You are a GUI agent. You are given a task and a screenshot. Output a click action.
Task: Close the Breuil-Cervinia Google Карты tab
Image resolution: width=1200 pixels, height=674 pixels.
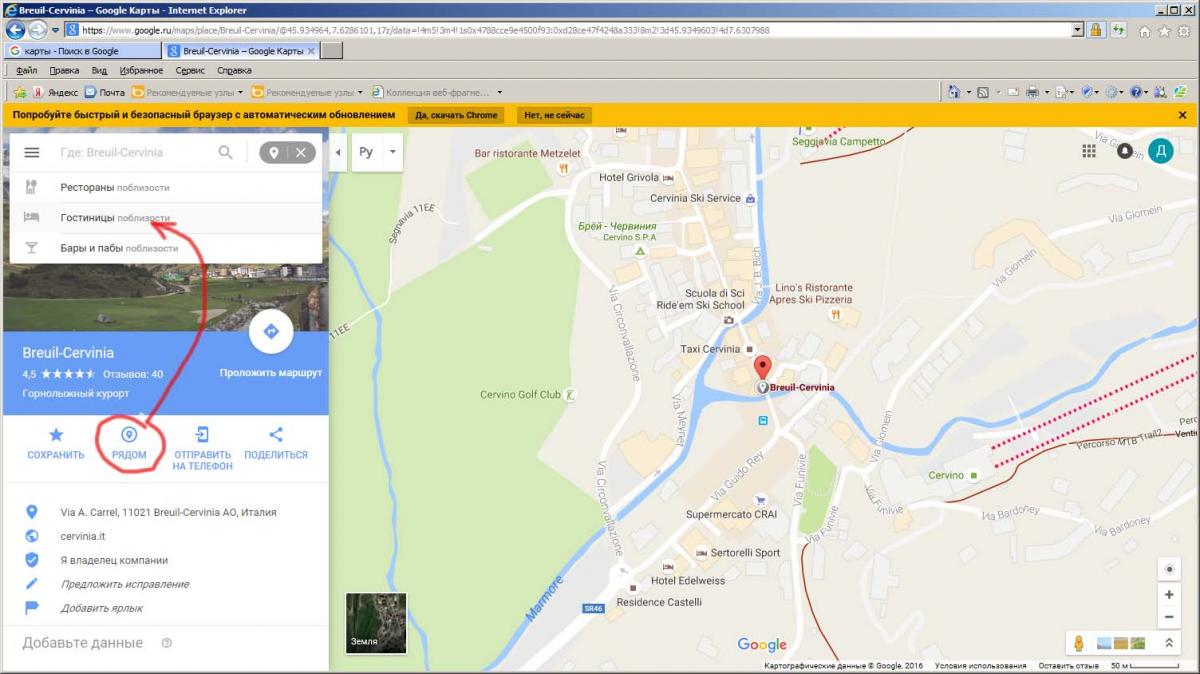pyautogui.click(x=311, y=50)
